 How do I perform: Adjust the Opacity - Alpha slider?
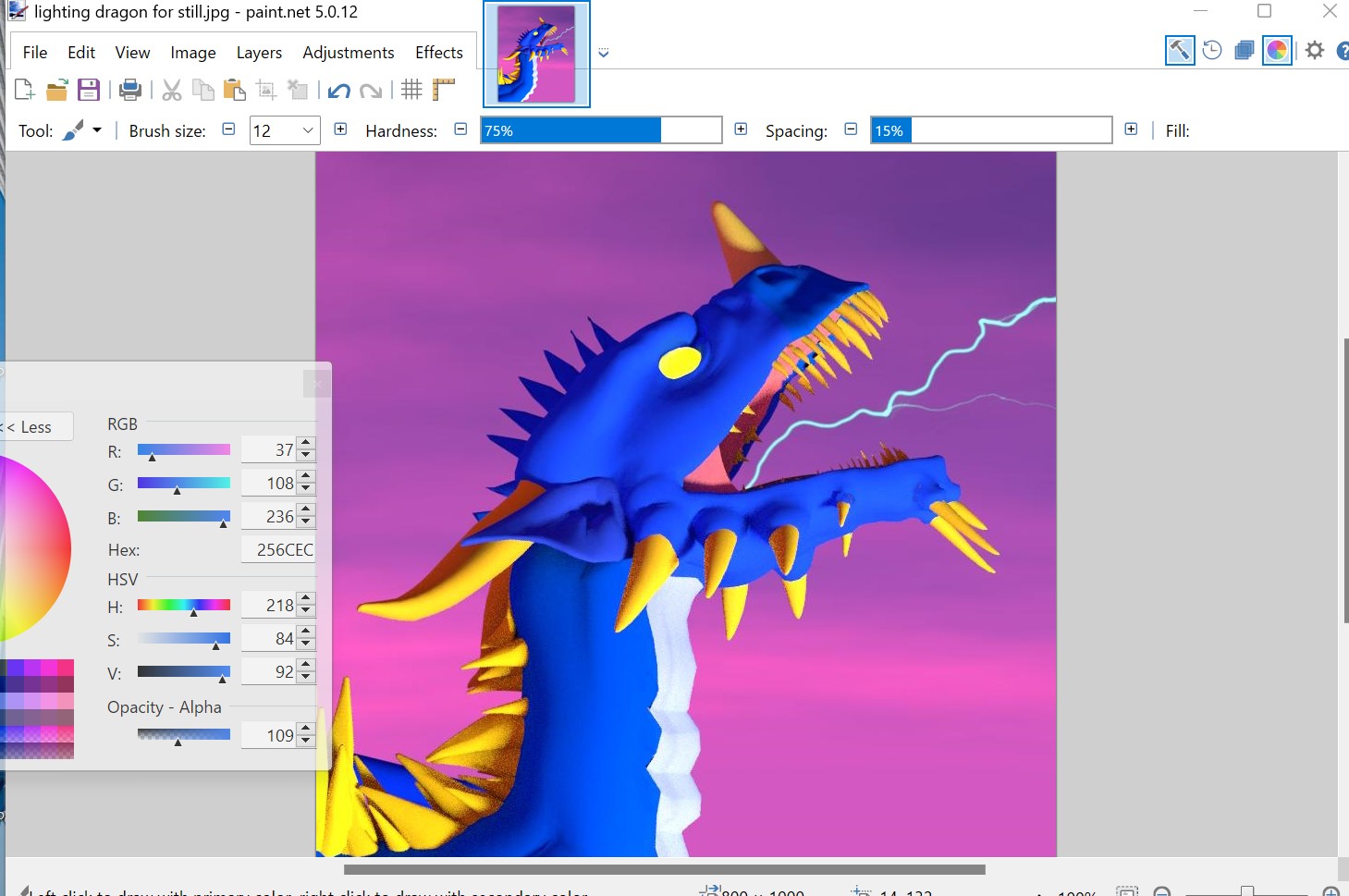[x=184, y=736]
